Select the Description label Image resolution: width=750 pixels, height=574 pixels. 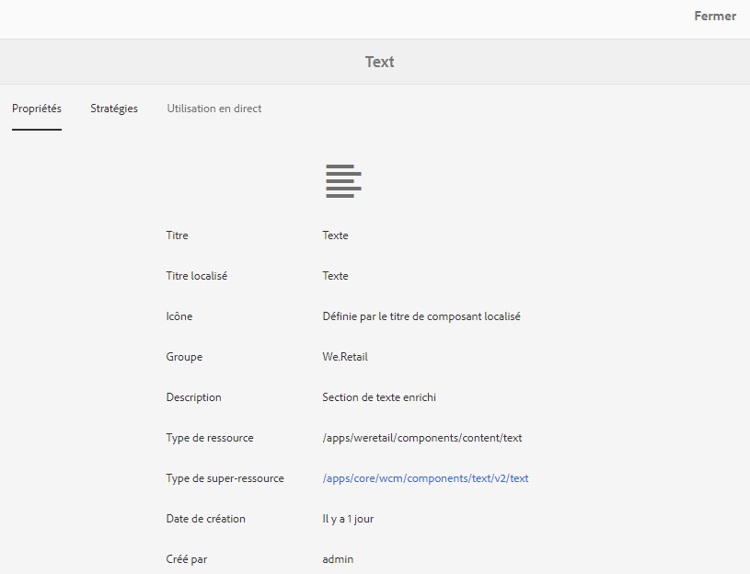click(x=194, y=397)
